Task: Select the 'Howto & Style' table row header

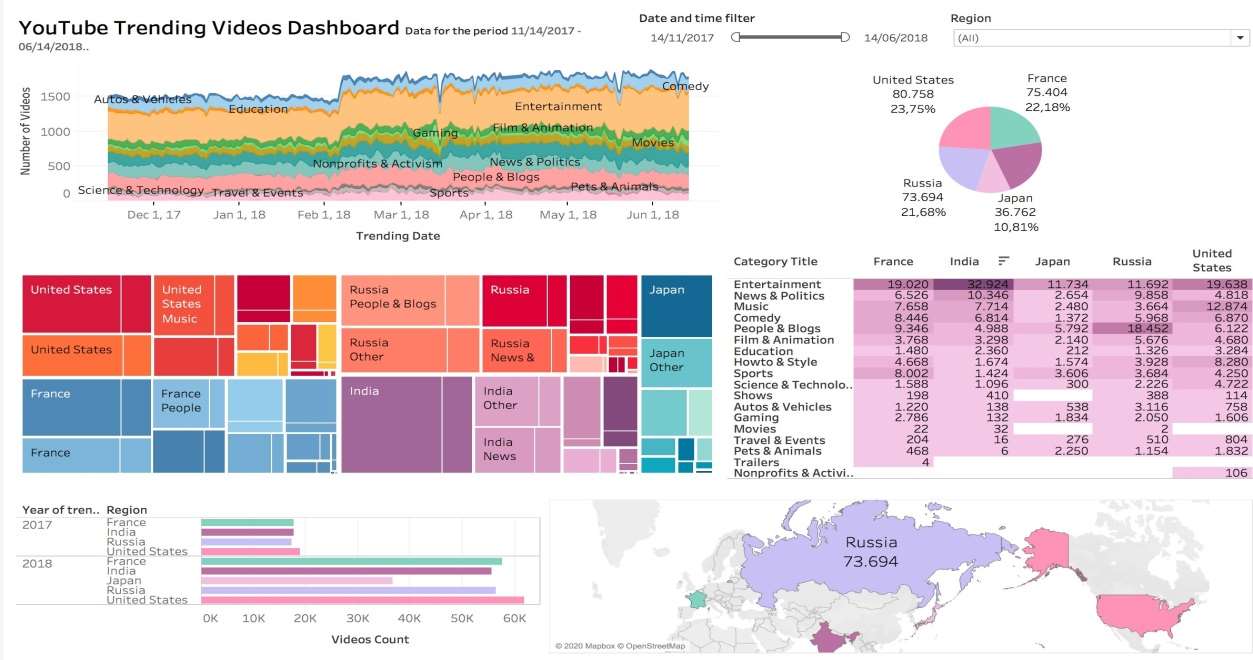Action: [775, 362]
